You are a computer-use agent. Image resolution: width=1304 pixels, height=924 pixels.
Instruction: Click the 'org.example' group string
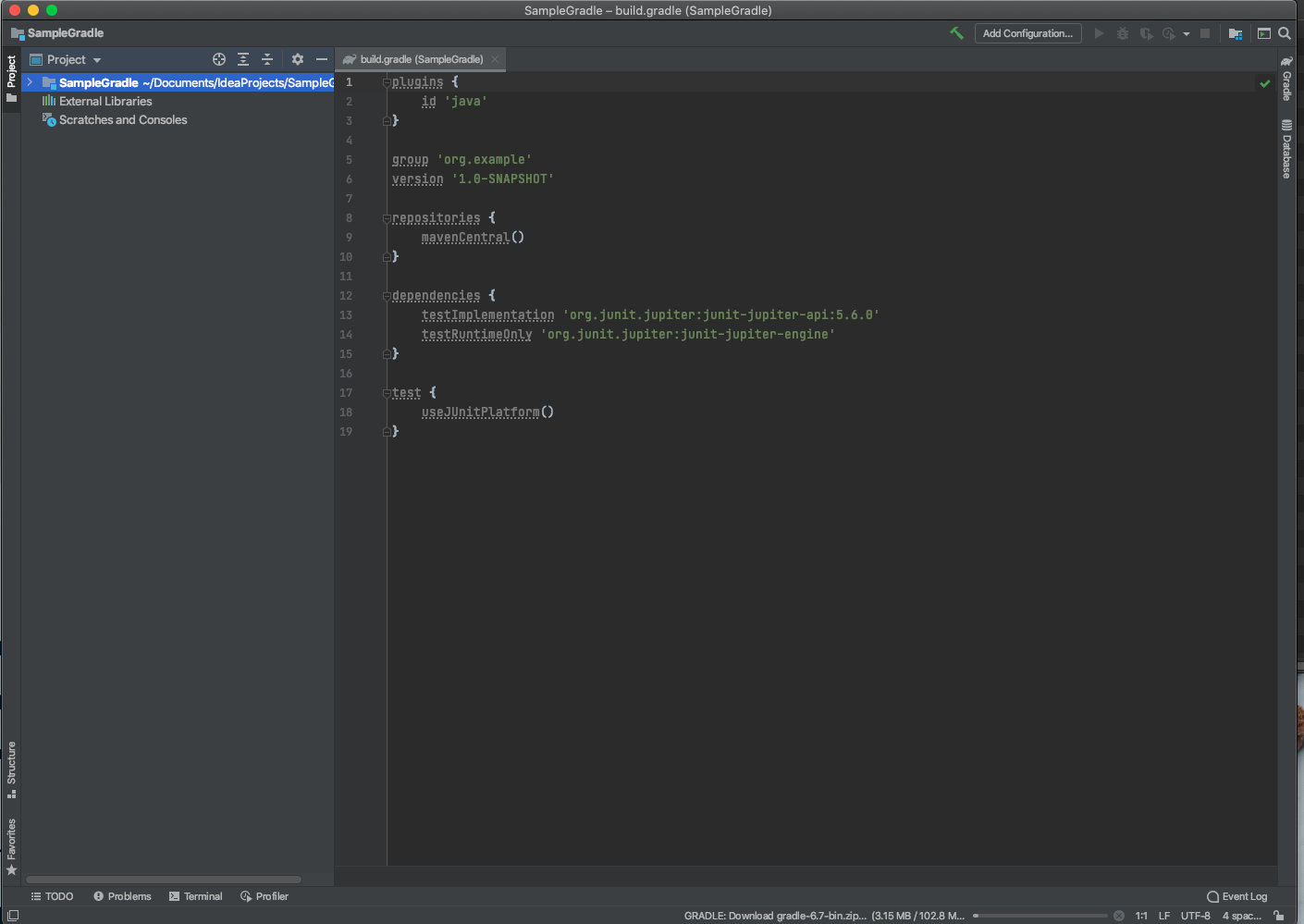pyautogui.click(x=484, y=160)
